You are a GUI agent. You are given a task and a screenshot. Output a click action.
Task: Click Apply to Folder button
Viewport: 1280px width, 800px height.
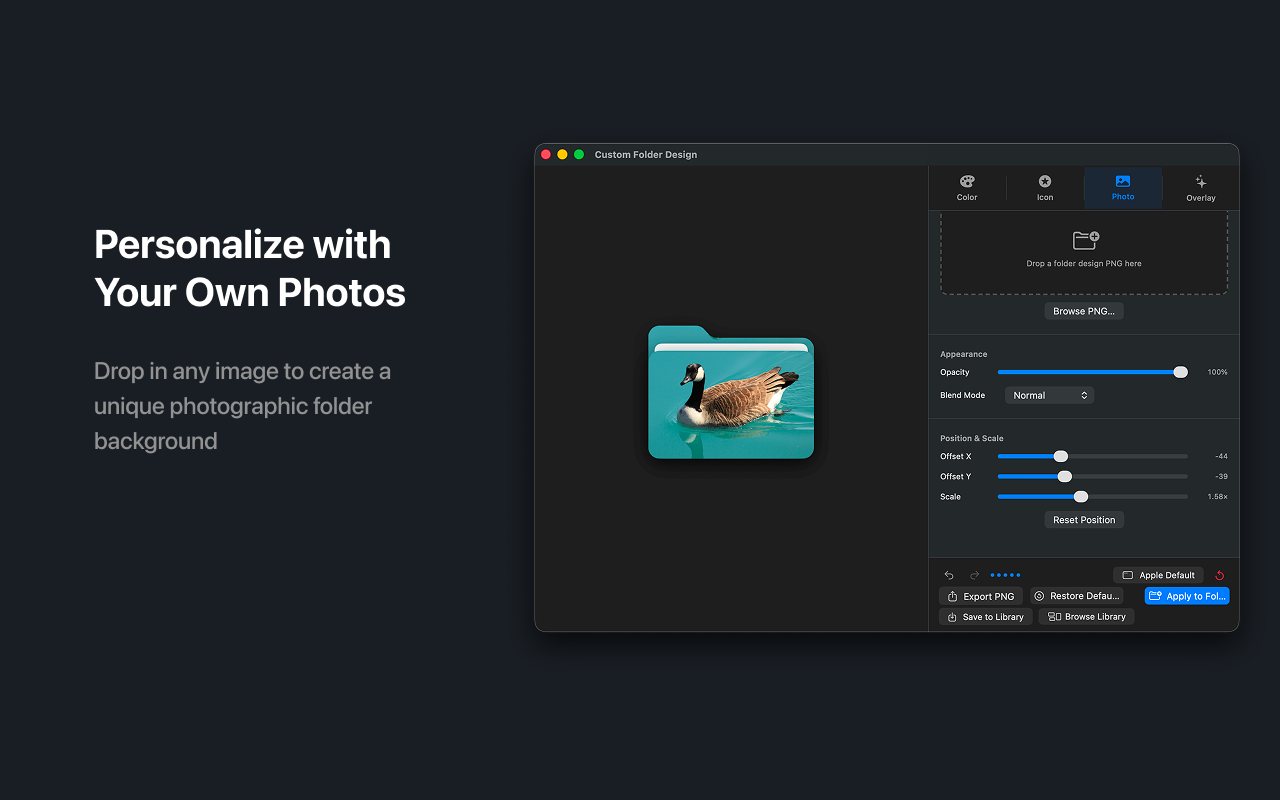pos(1187,596)
